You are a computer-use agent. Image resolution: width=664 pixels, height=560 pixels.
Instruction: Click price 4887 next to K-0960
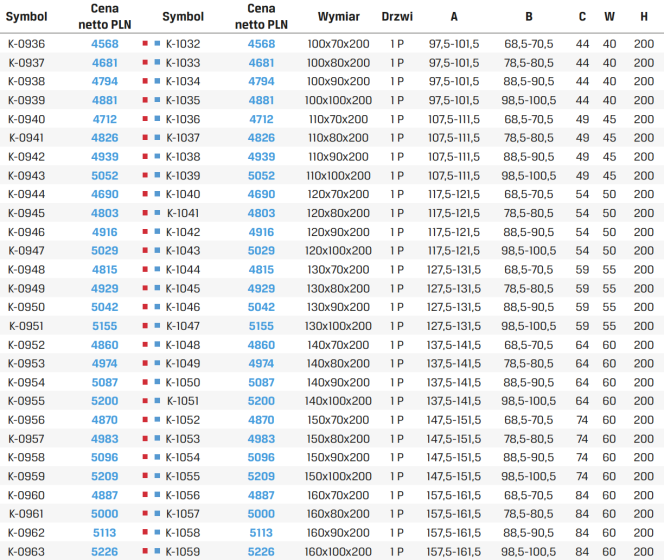105,495
